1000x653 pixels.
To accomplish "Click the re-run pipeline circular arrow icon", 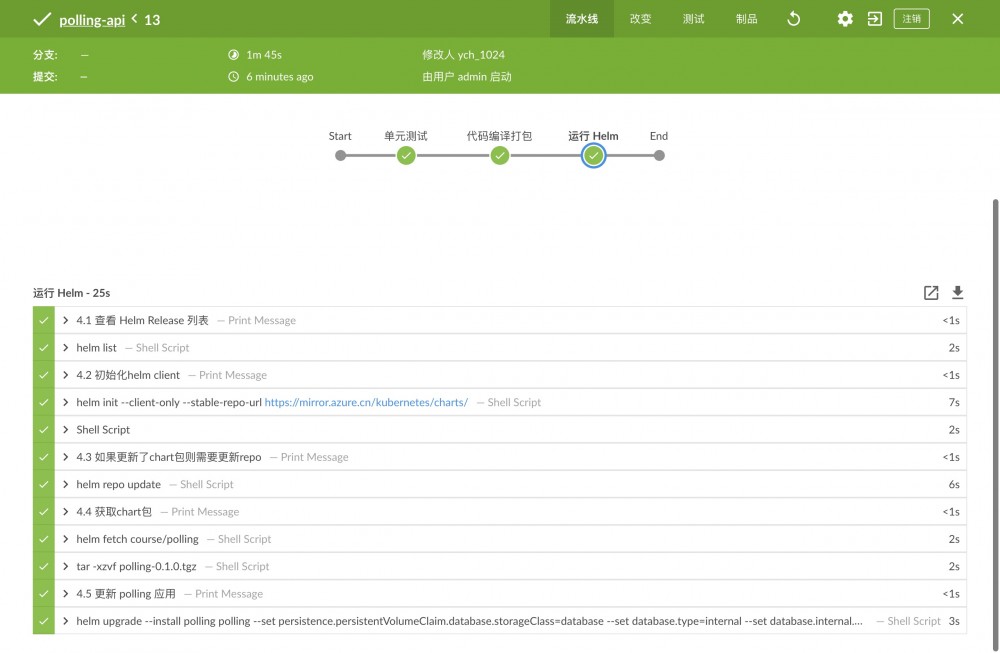I will (x=793, y=19).
